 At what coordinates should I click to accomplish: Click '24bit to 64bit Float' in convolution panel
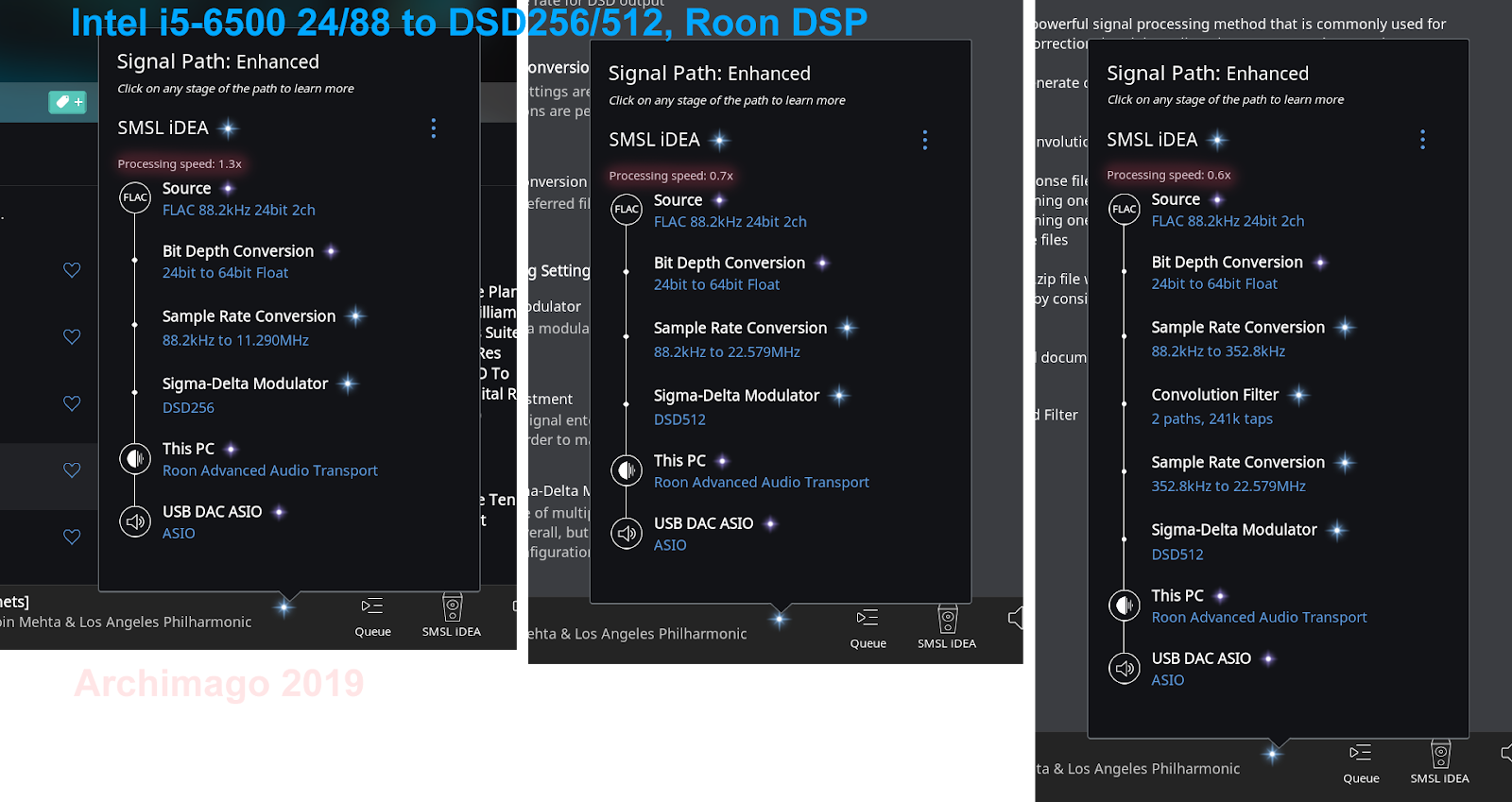[1214, 283]
